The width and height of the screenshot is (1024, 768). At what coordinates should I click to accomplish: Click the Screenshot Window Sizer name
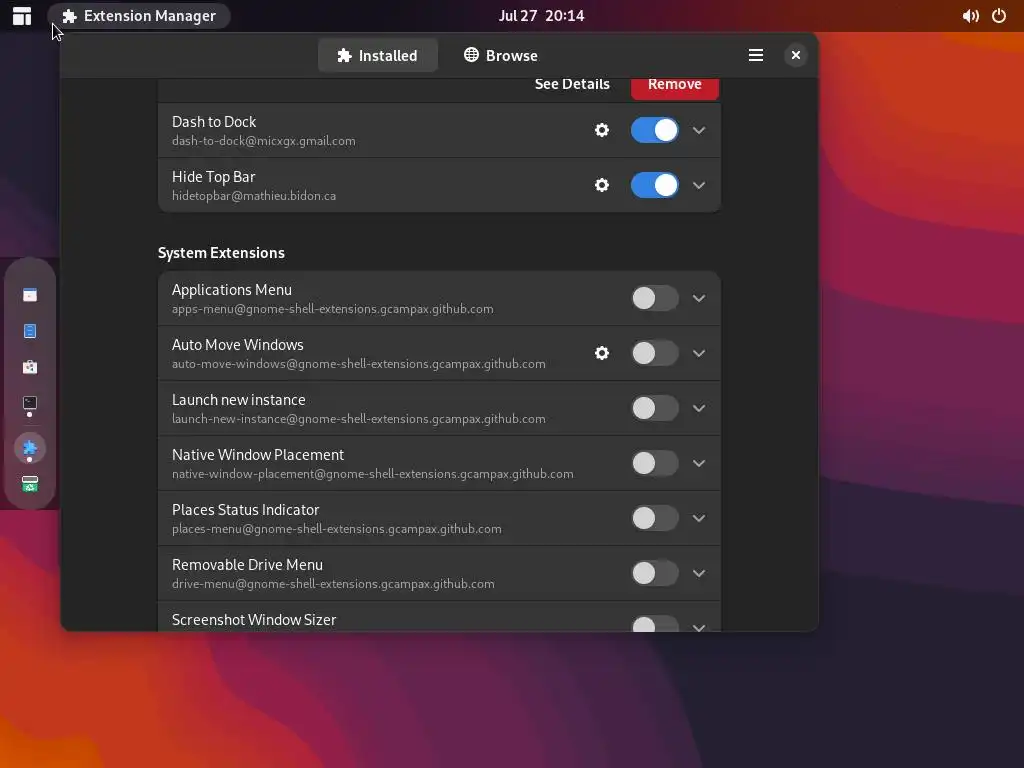(x=254, y=619)
